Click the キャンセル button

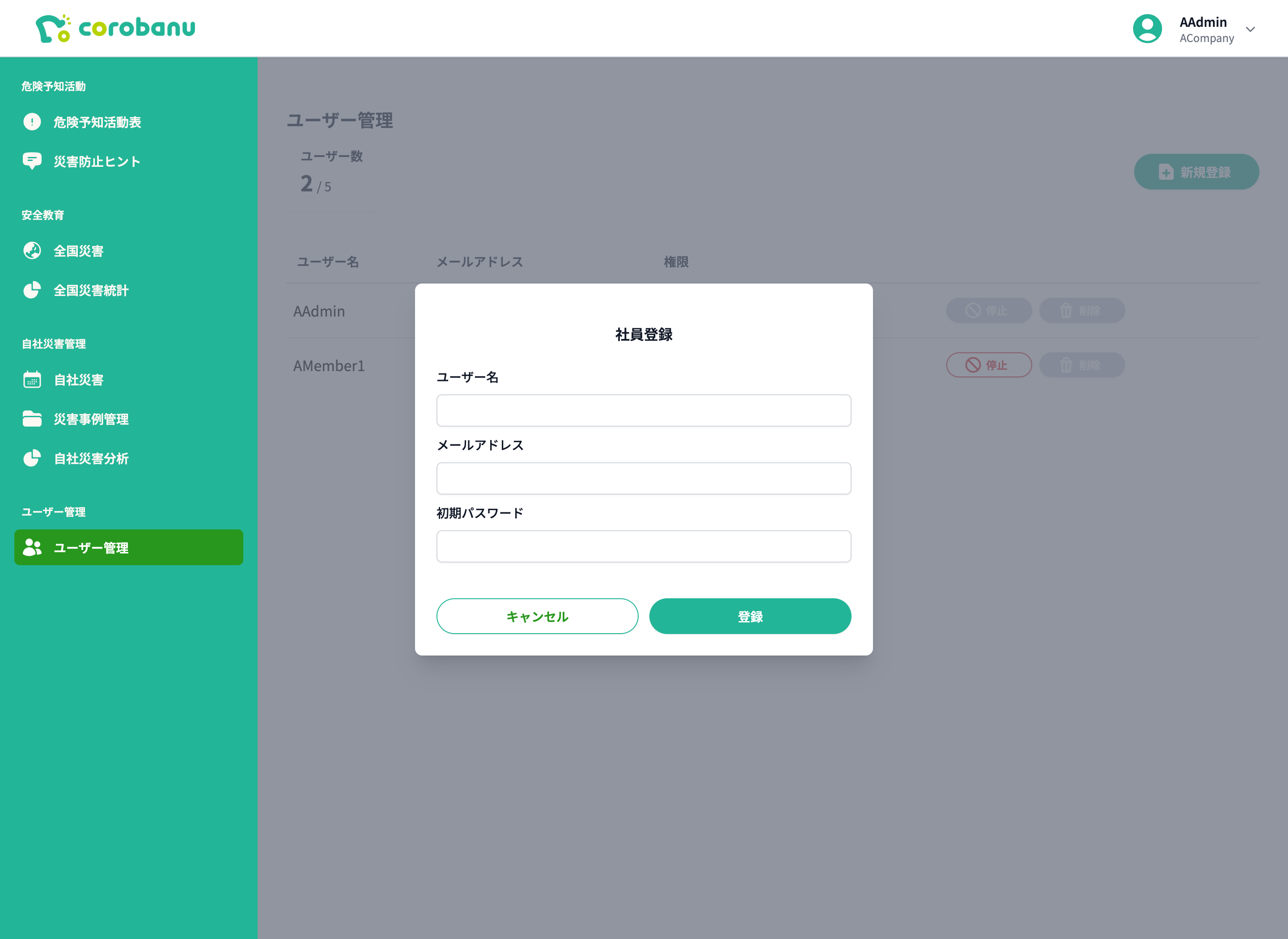(537, 616)
